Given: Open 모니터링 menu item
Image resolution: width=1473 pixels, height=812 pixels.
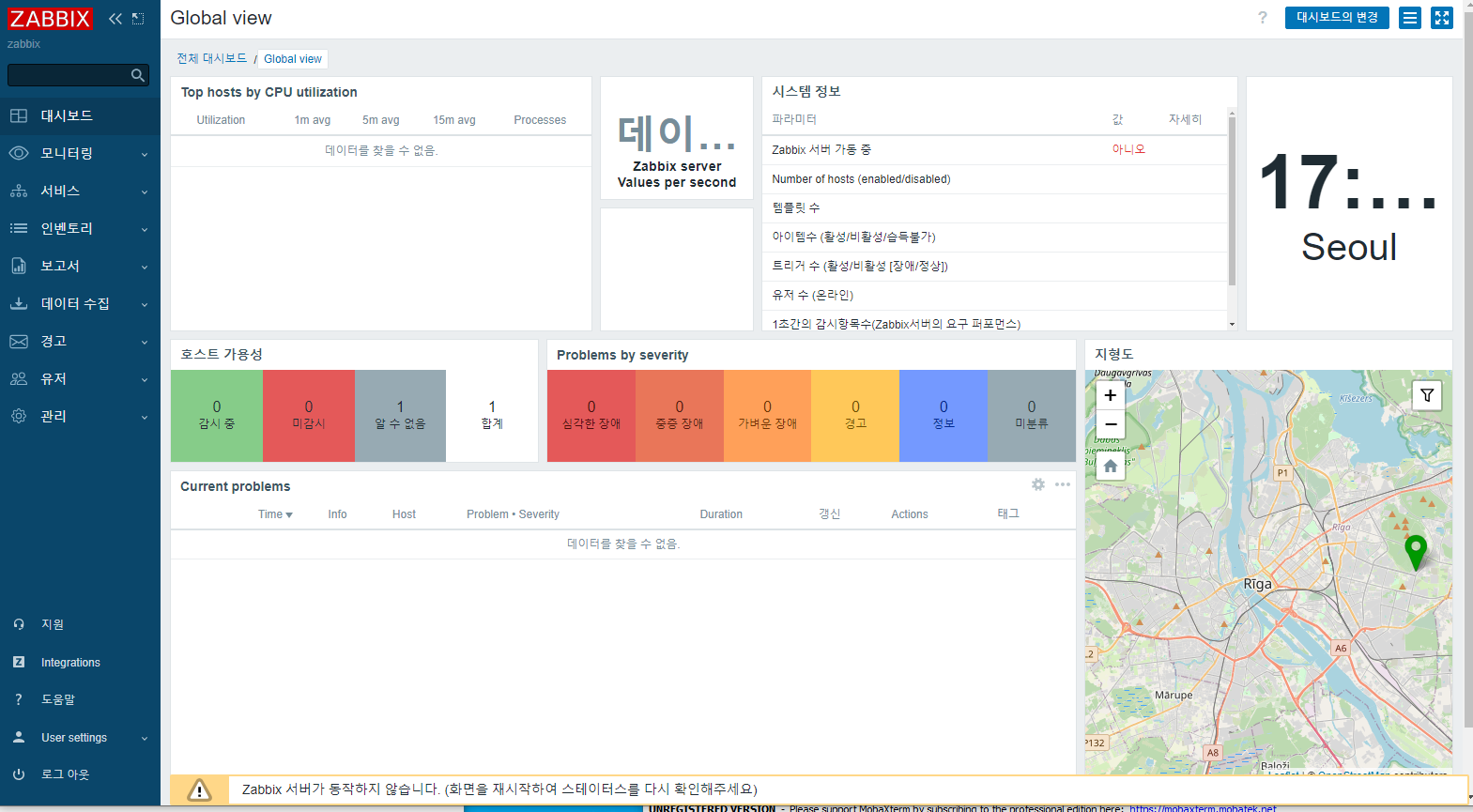Looking at the screenshot, I should [x=80, y=153].
